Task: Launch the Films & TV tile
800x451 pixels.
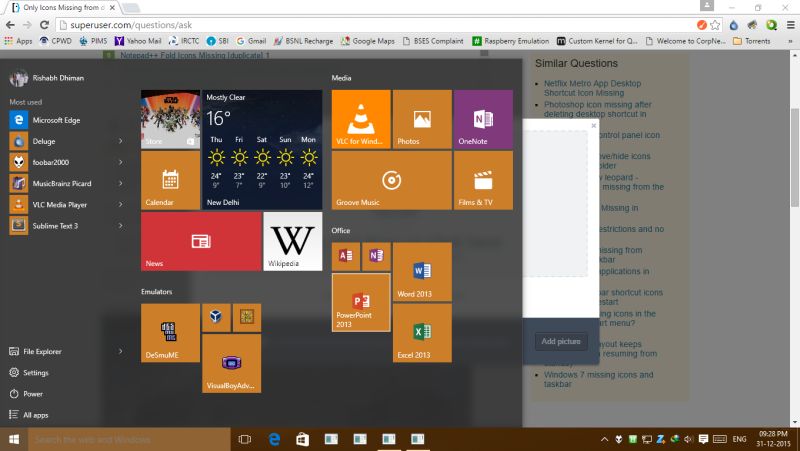Action: [x=483, y=180]
